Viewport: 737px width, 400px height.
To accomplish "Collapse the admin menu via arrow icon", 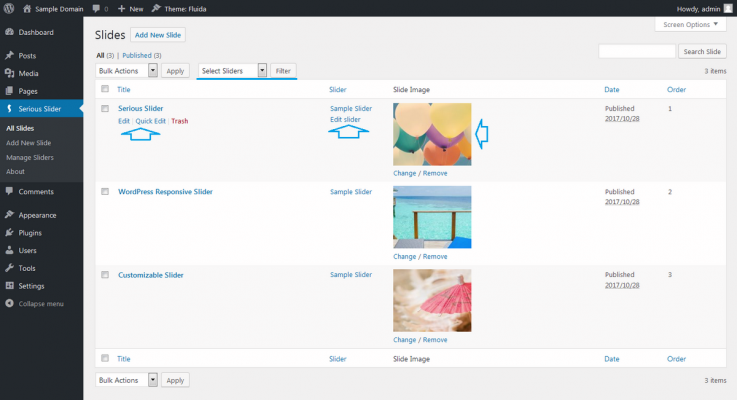I will click(9, 303).
